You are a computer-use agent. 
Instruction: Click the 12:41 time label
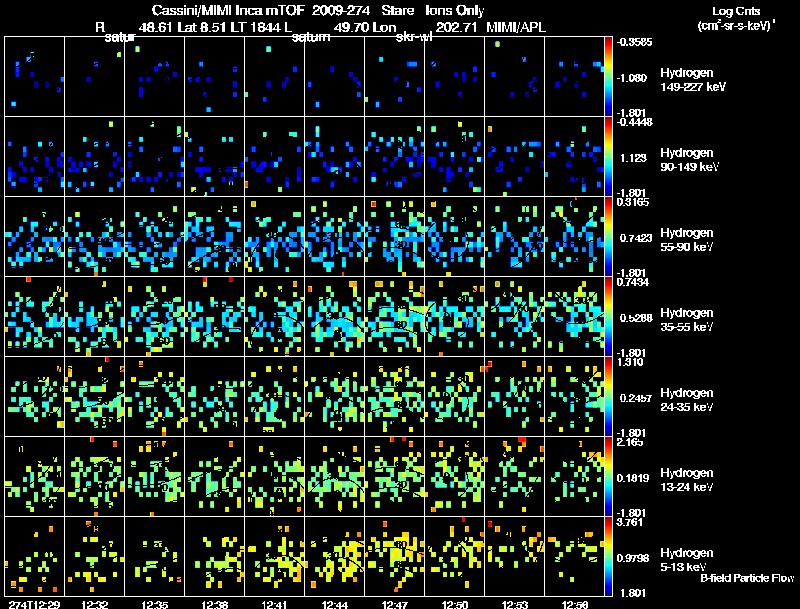pyautogui.click(x=274, y=604)
